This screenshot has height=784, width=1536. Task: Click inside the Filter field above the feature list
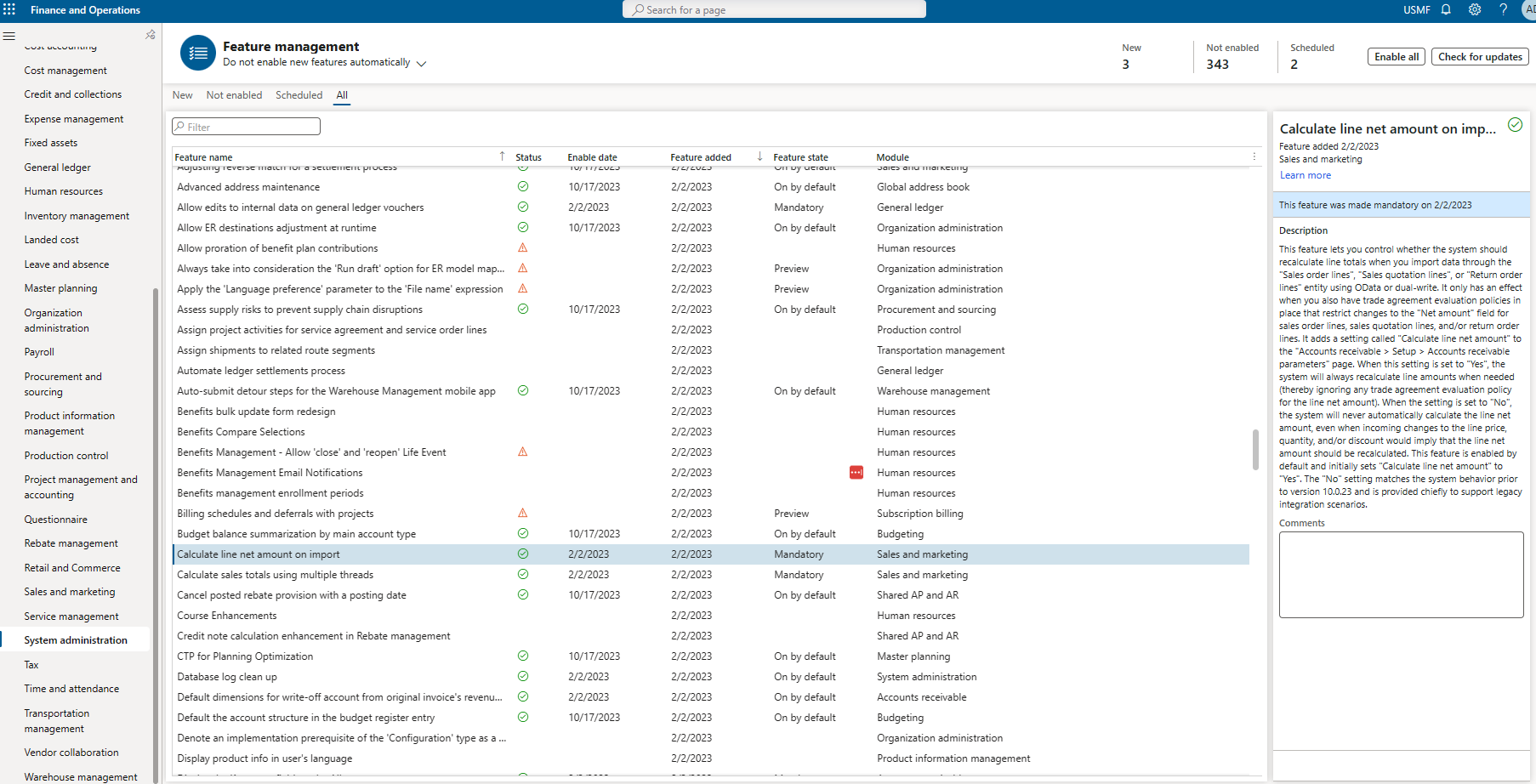click(246, 126)
